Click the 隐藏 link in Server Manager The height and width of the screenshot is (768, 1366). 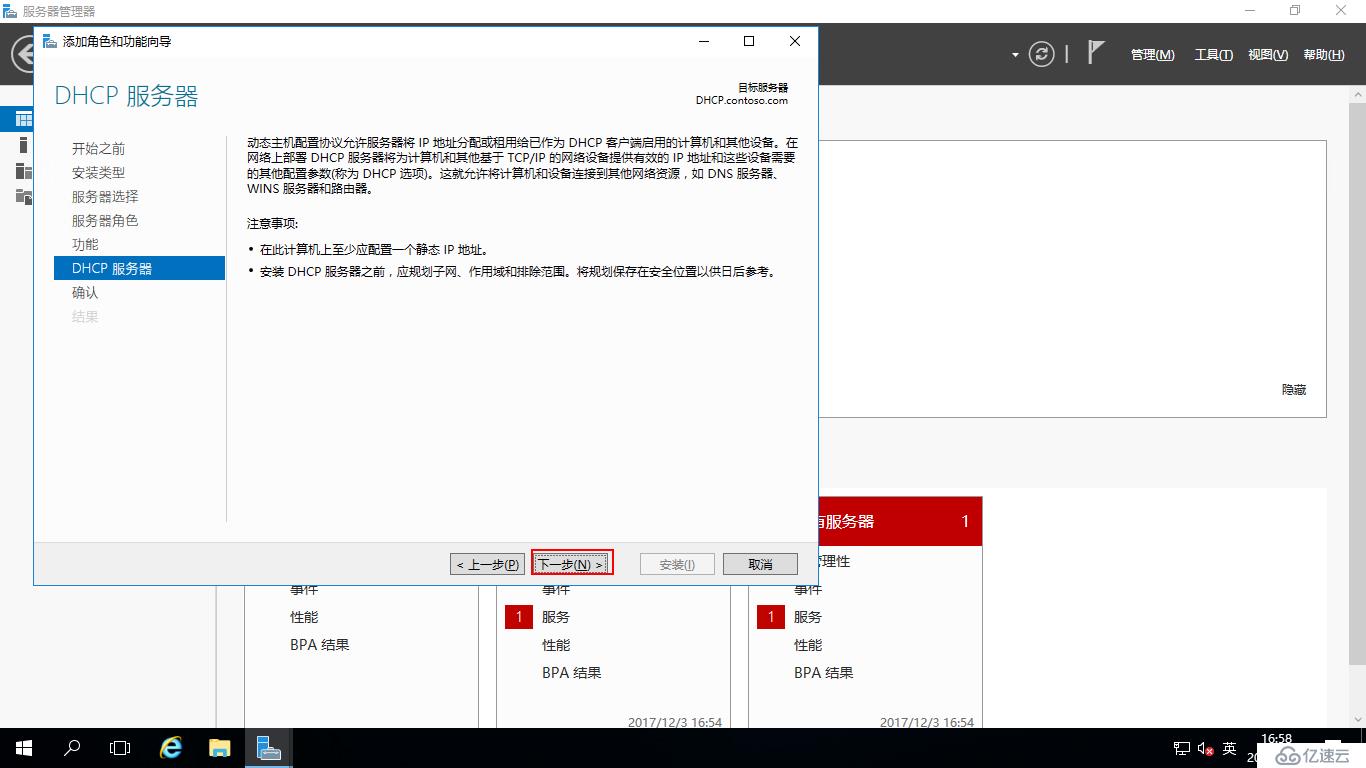(1294, 390)
